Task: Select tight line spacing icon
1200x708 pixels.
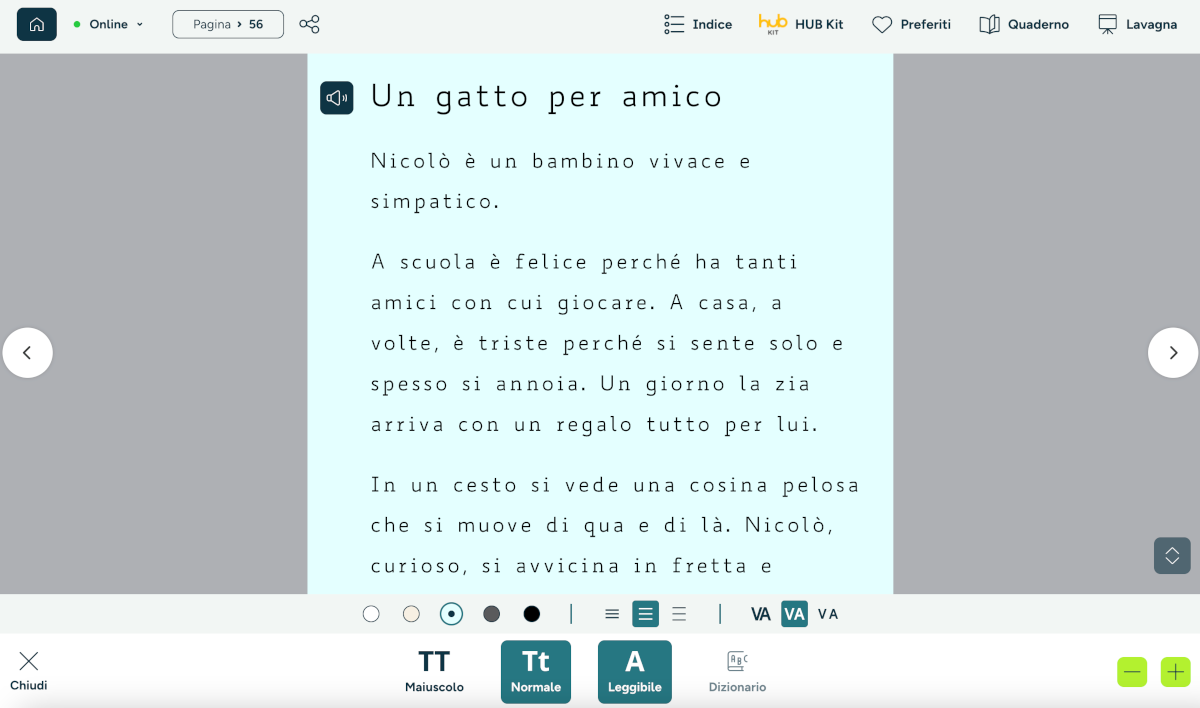Action: click(612, 614)
